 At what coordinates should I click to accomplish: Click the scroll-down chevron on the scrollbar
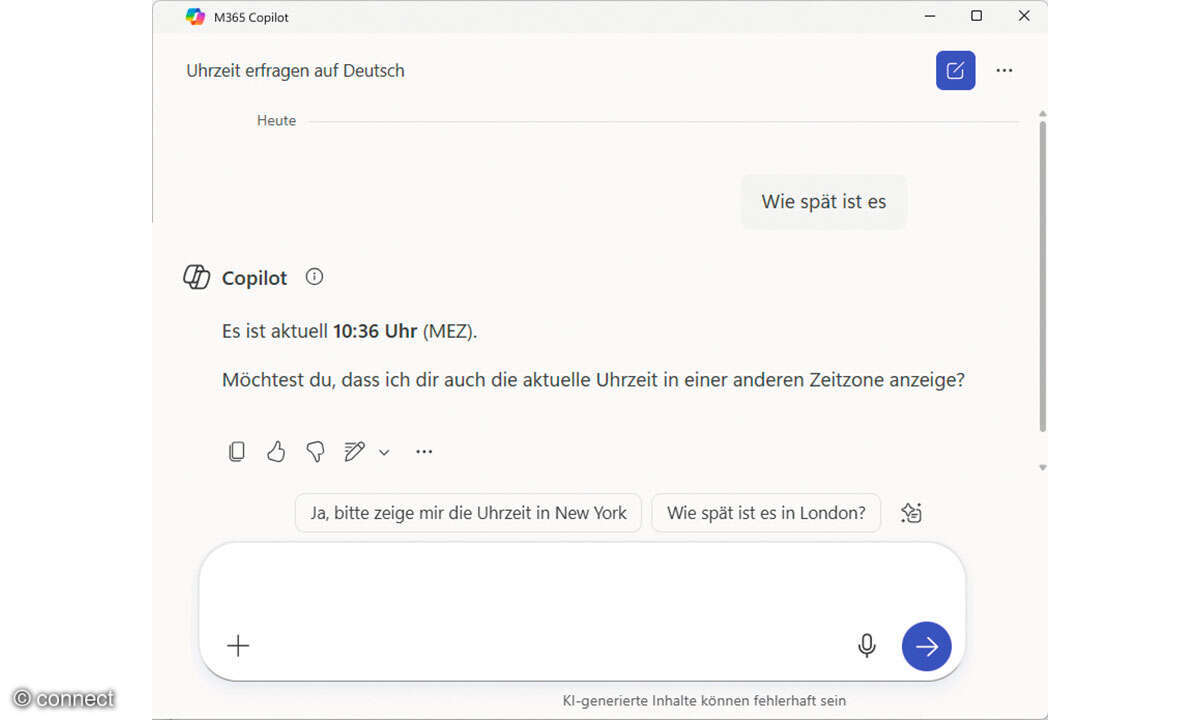[x=1043, y=466]
